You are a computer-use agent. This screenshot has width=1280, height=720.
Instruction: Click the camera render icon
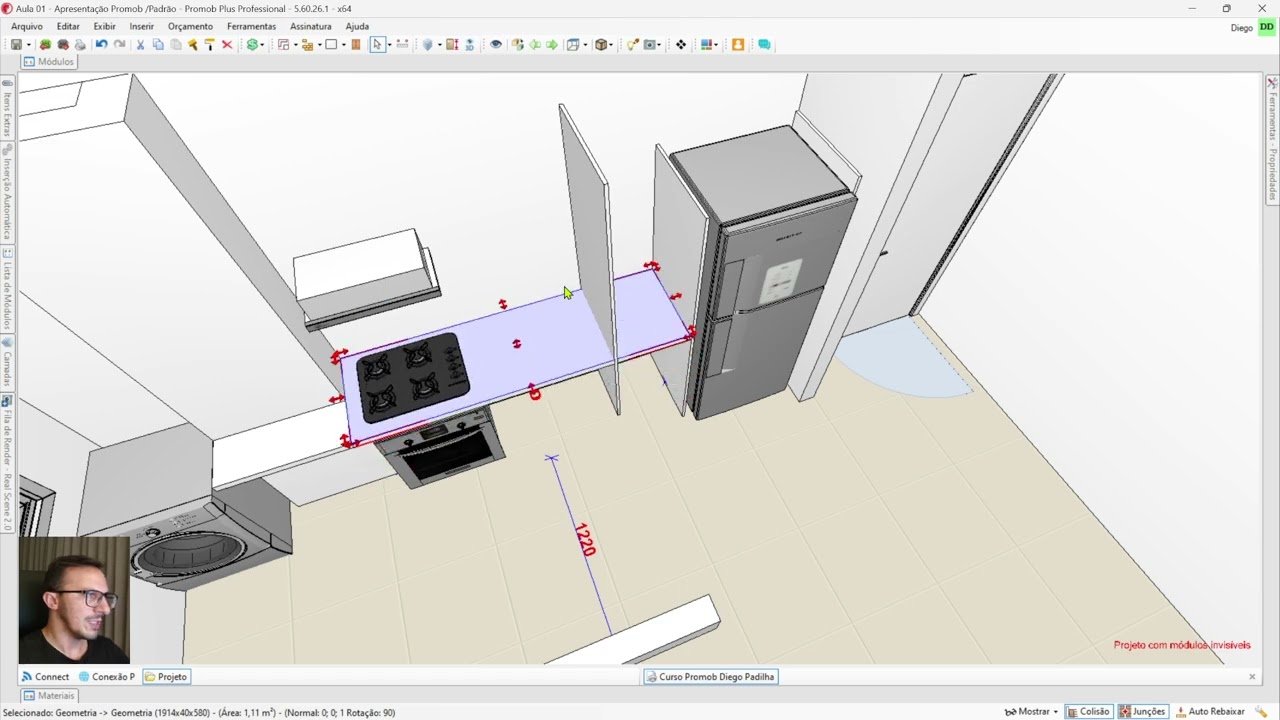(650, 44)
